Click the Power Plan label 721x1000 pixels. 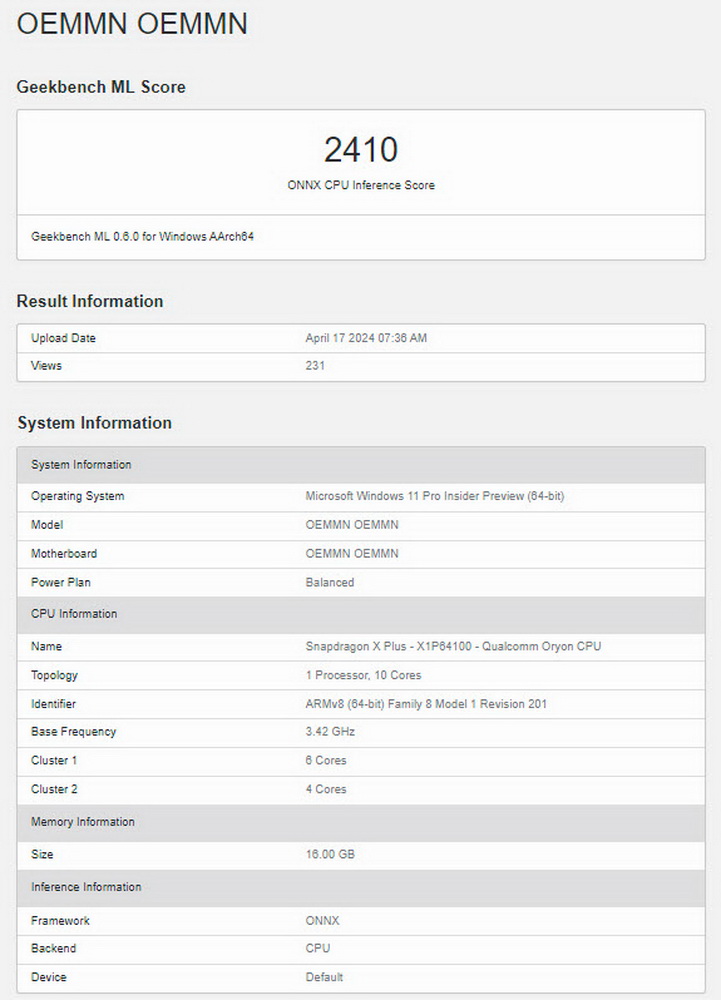point(61,582)
